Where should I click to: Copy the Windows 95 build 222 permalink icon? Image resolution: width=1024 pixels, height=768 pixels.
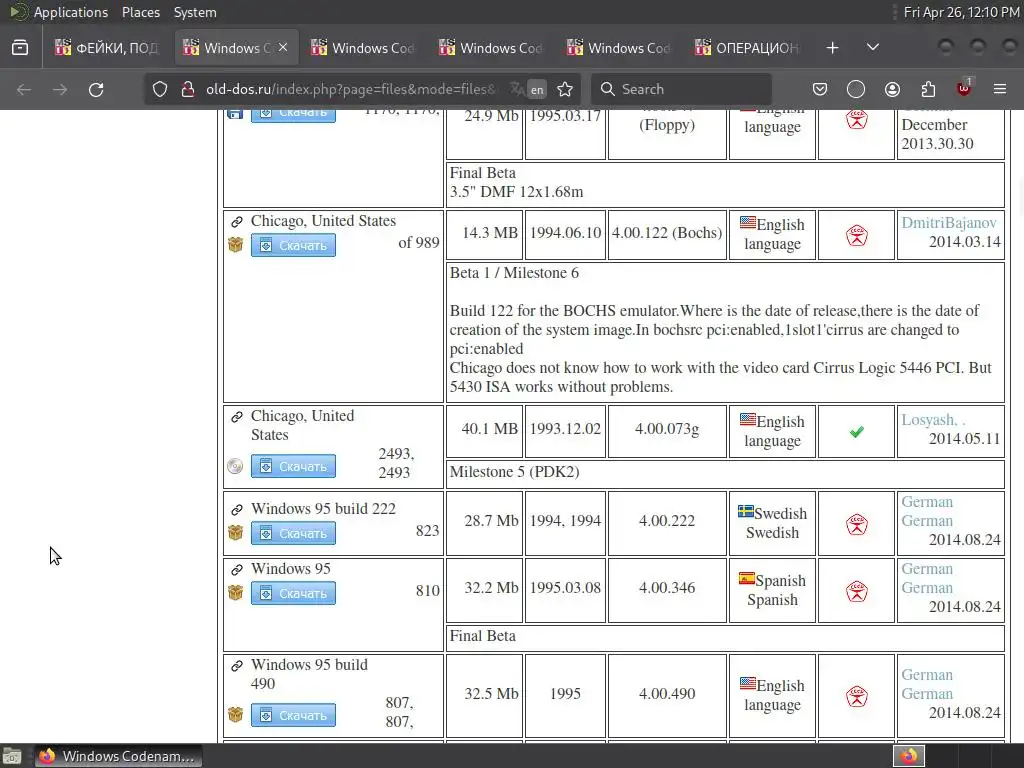(236, 509)
